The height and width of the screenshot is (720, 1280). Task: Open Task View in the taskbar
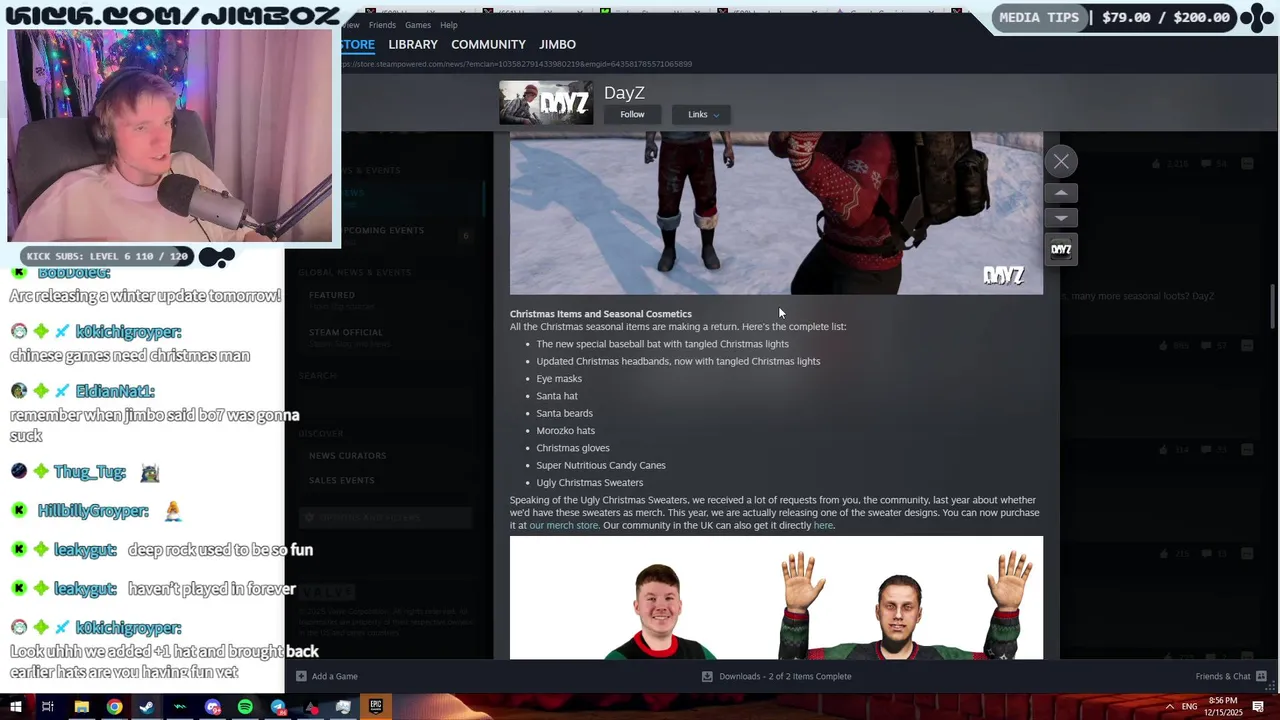click(47, 707)
